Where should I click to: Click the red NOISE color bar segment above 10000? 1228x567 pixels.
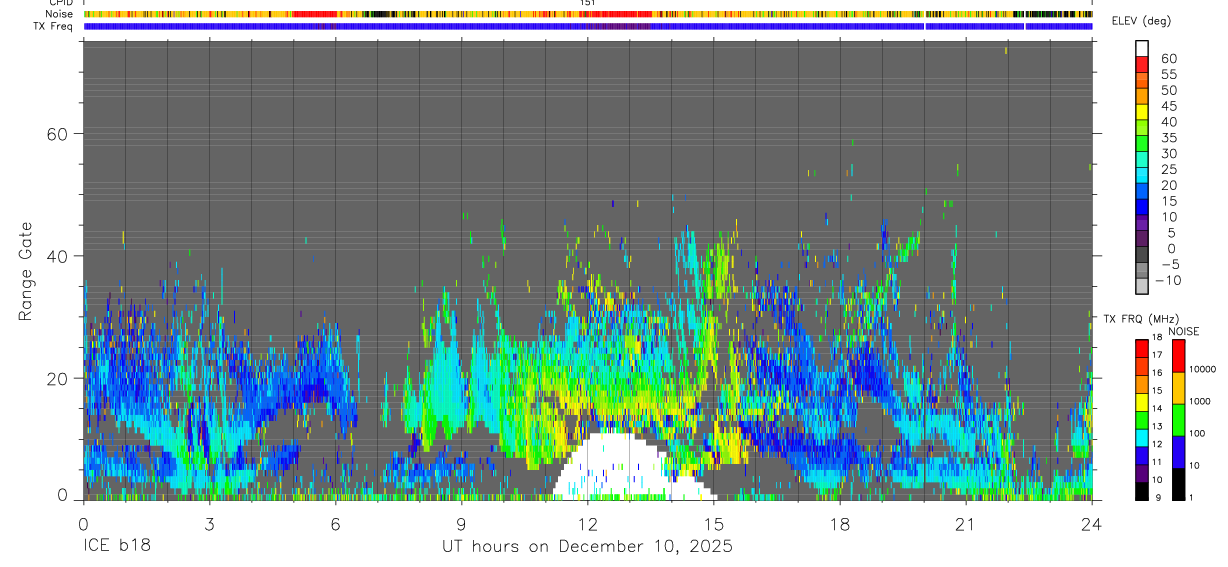click(1178, 355)
